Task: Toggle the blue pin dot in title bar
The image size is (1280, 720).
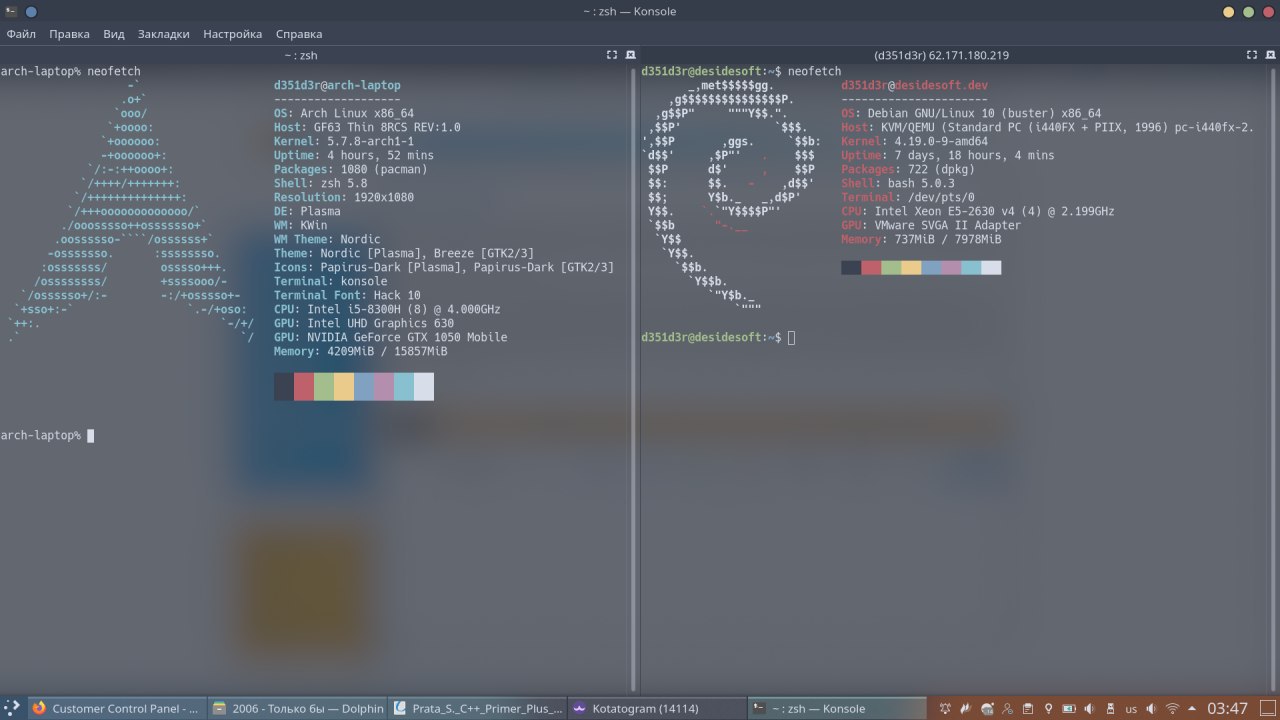Action: click(31, 11)
